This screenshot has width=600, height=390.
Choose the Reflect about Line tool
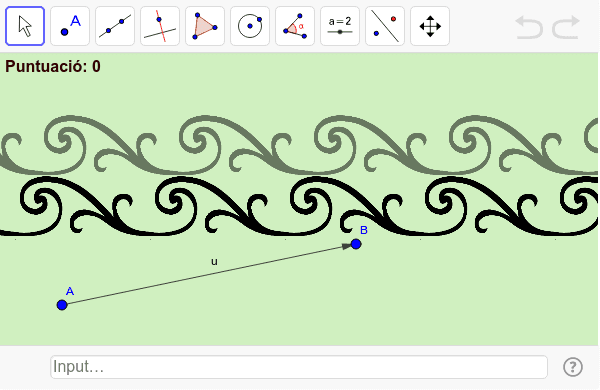[385, 26]
